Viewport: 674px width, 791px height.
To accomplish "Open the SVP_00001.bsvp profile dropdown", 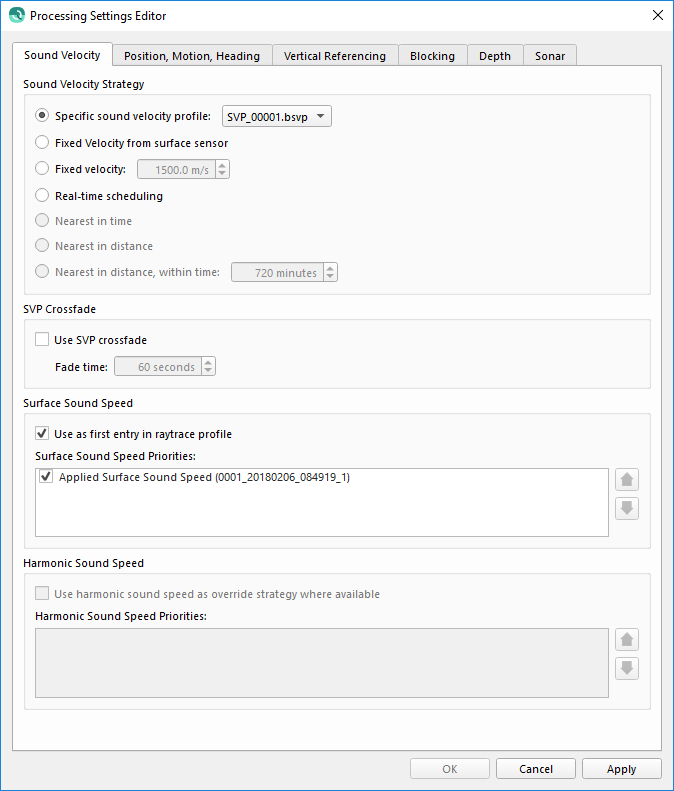I will click(x=276, y=117).
